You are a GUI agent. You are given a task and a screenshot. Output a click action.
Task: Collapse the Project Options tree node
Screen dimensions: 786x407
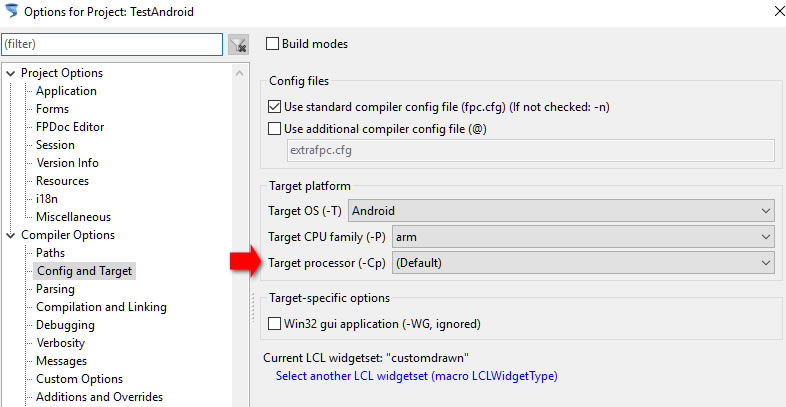[11, 74]
